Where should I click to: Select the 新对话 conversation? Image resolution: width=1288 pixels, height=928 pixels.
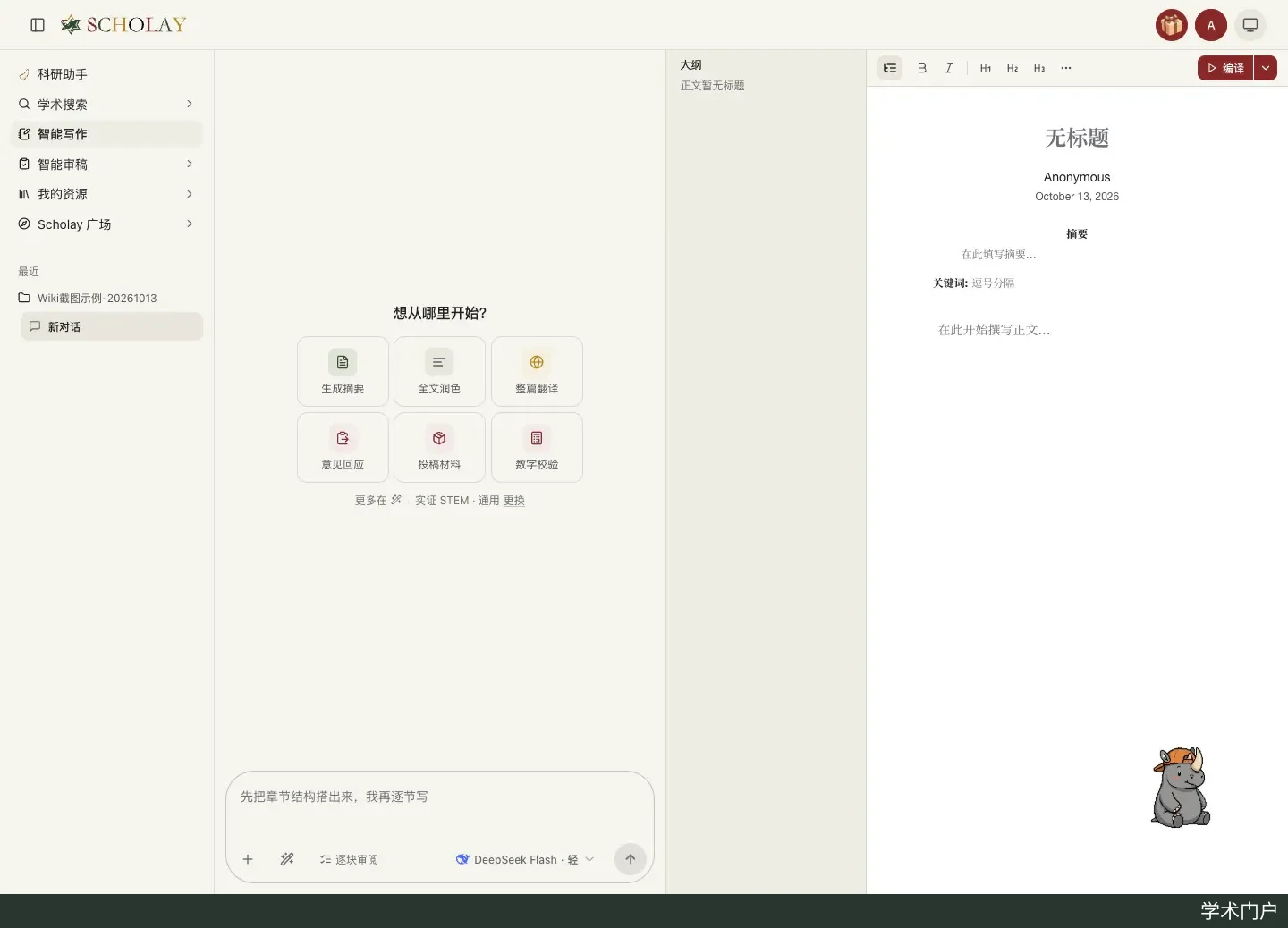112,326
